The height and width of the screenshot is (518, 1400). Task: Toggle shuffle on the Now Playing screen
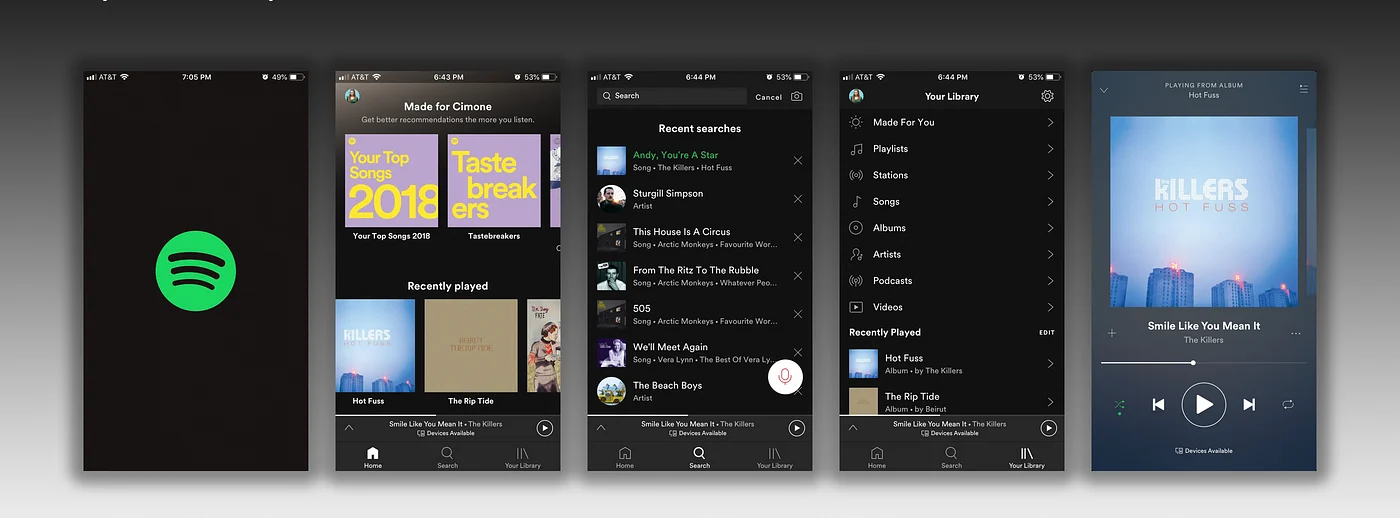(1119, 404)
